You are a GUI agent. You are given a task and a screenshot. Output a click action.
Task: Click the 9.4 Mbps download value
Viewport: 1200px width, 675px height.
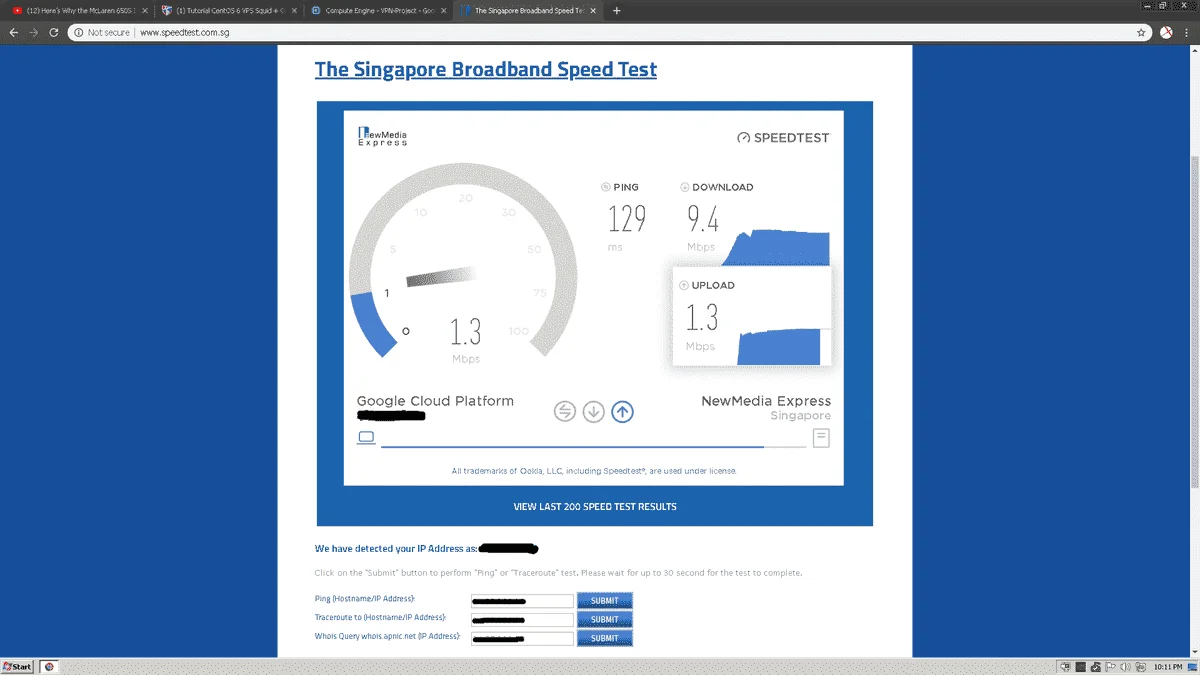[703, 218]
